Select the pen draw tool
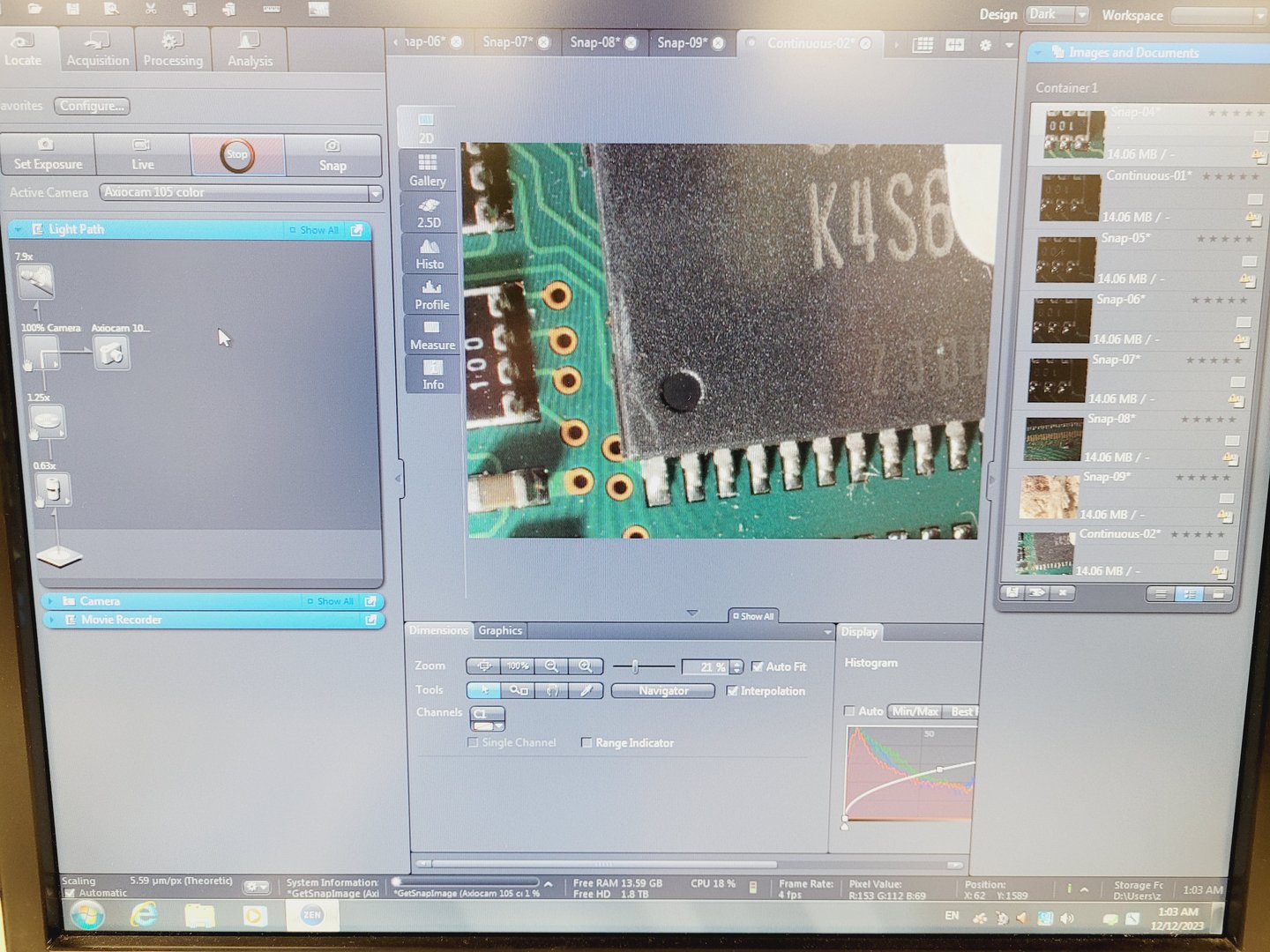Image resolution: width=1270 pixels, height=952 pixels. point(586,690)
